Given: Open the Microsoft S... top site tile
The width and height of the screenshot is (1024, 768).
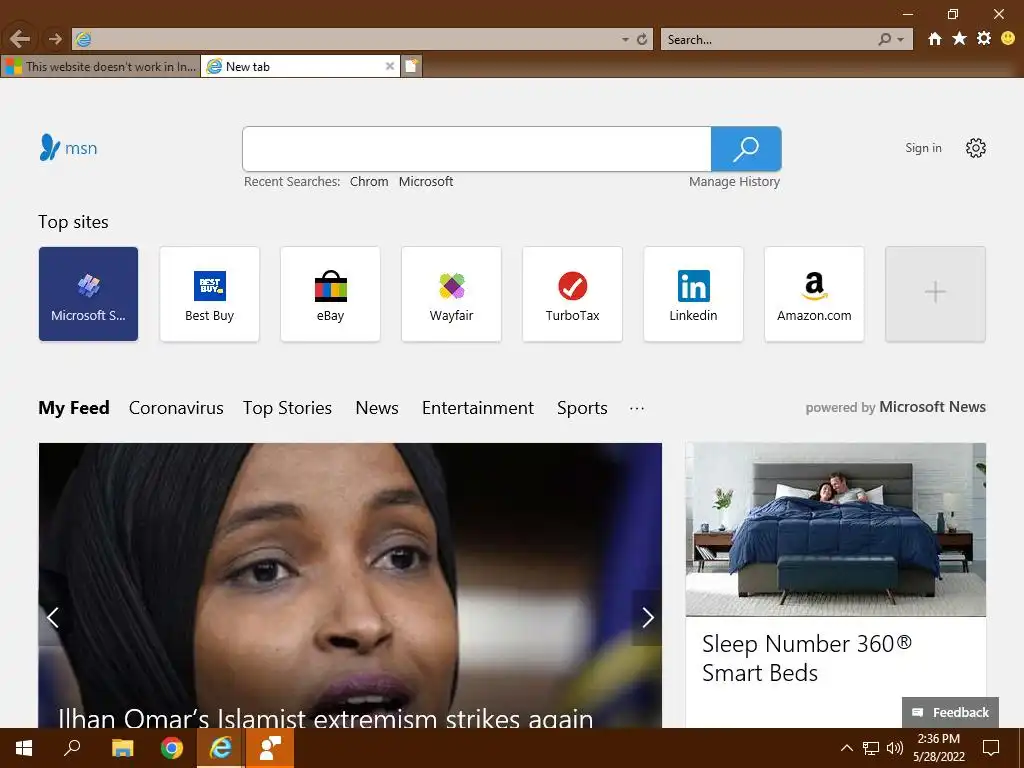Looking at the screenshot, I should [x=88, y=294].
